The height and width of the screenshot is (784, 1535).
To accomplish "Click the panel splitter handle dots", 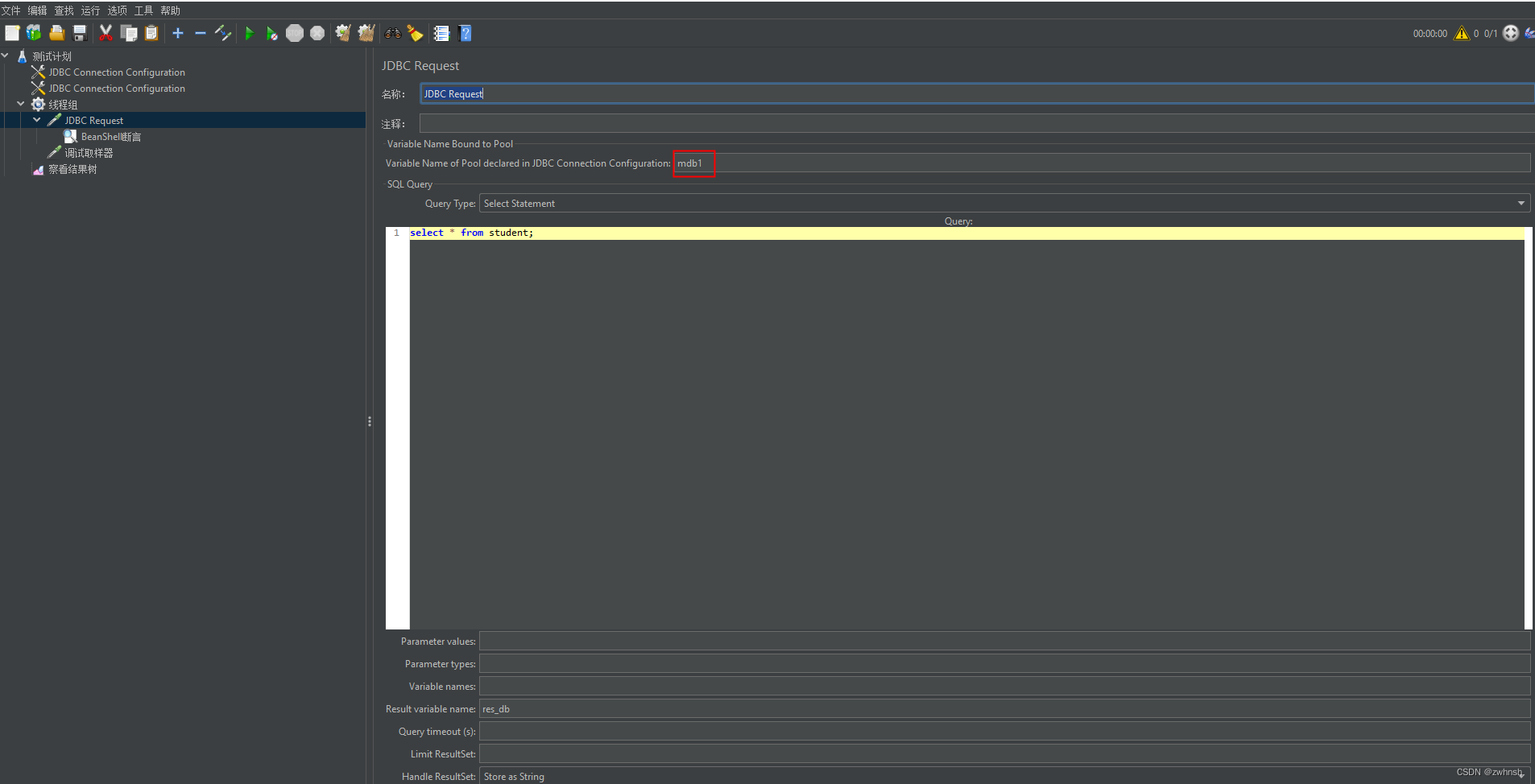I will pyautogui.click(x=370, y=421).
